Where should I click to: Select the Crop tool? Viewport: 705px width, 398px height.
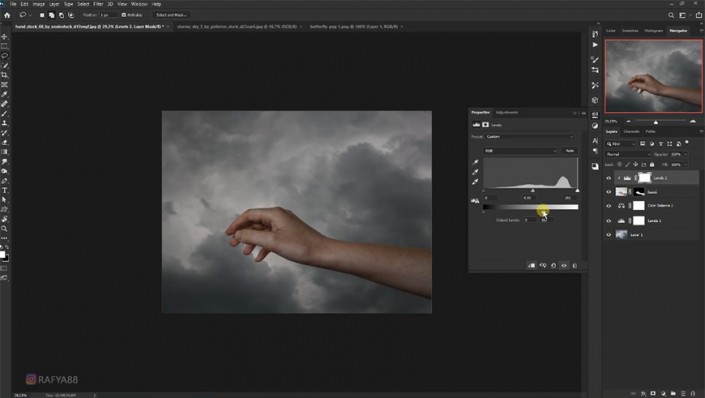pyautogui.click(x=4, y=75)
